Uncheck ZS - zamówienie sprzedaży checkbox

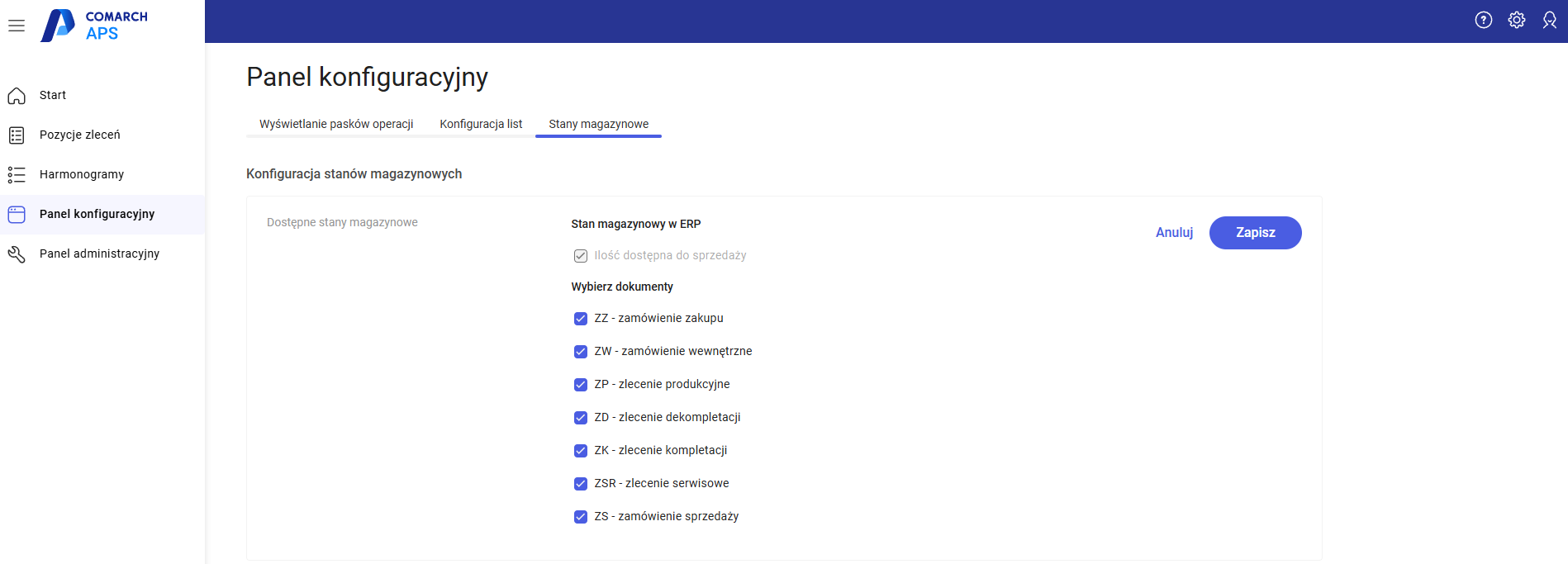point(581,517)
